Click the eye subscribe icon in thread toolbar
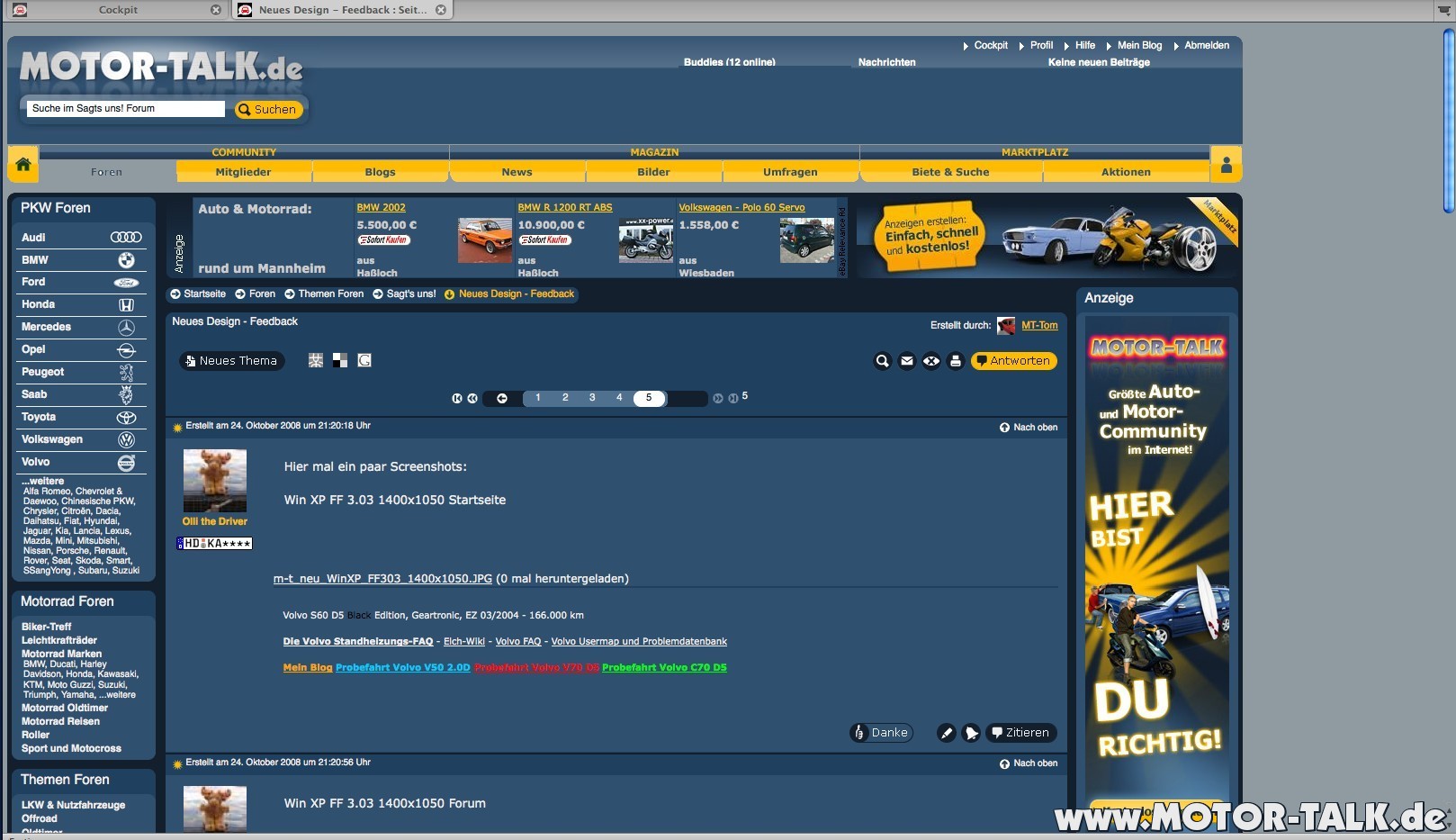This screenshot has width=1456, height=840. coord(931,361)
